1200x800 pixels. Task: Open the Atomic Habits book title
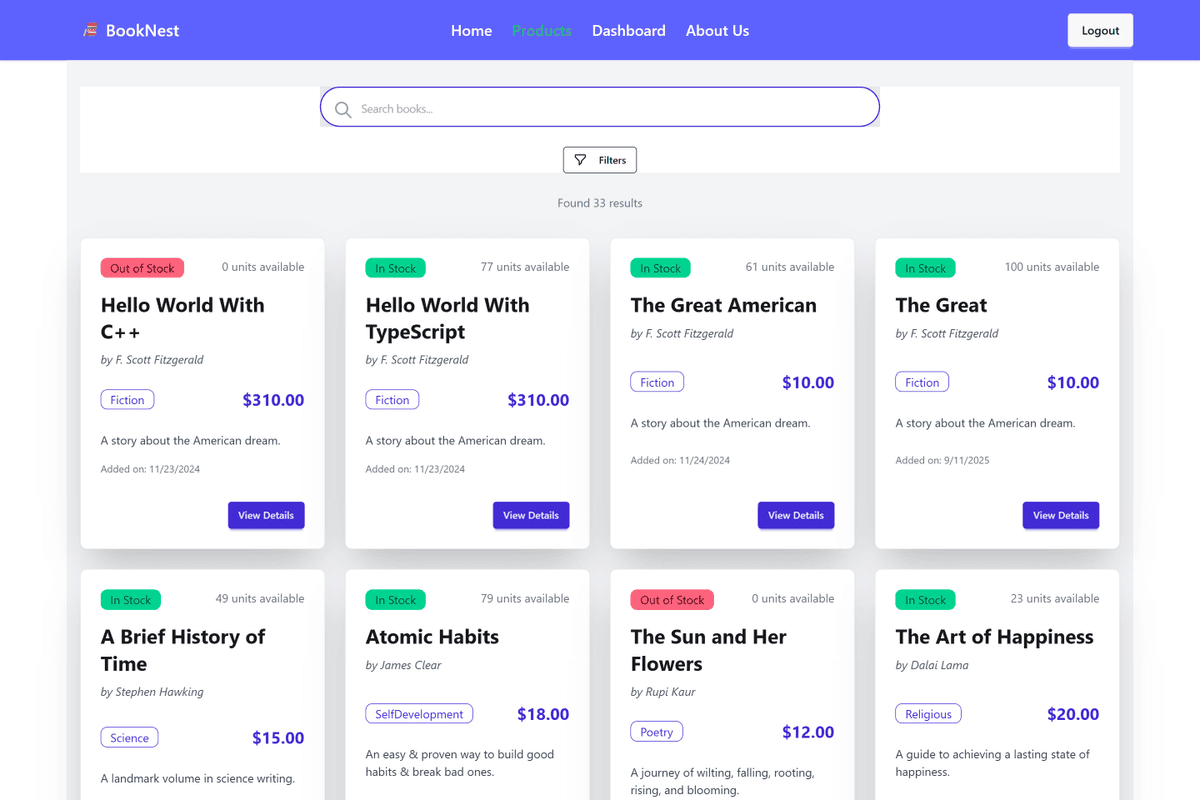click(x=432, y=637)
